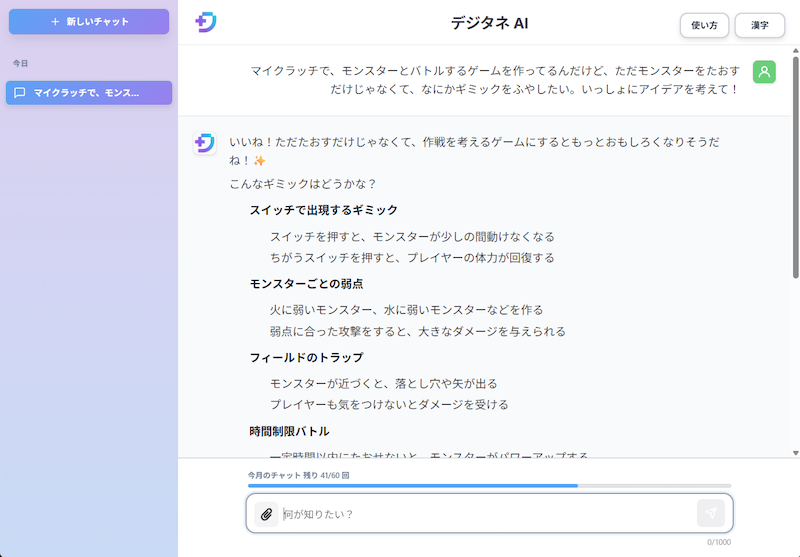
Task: Click the monthly chat usage progress bar
Action: 489,486
